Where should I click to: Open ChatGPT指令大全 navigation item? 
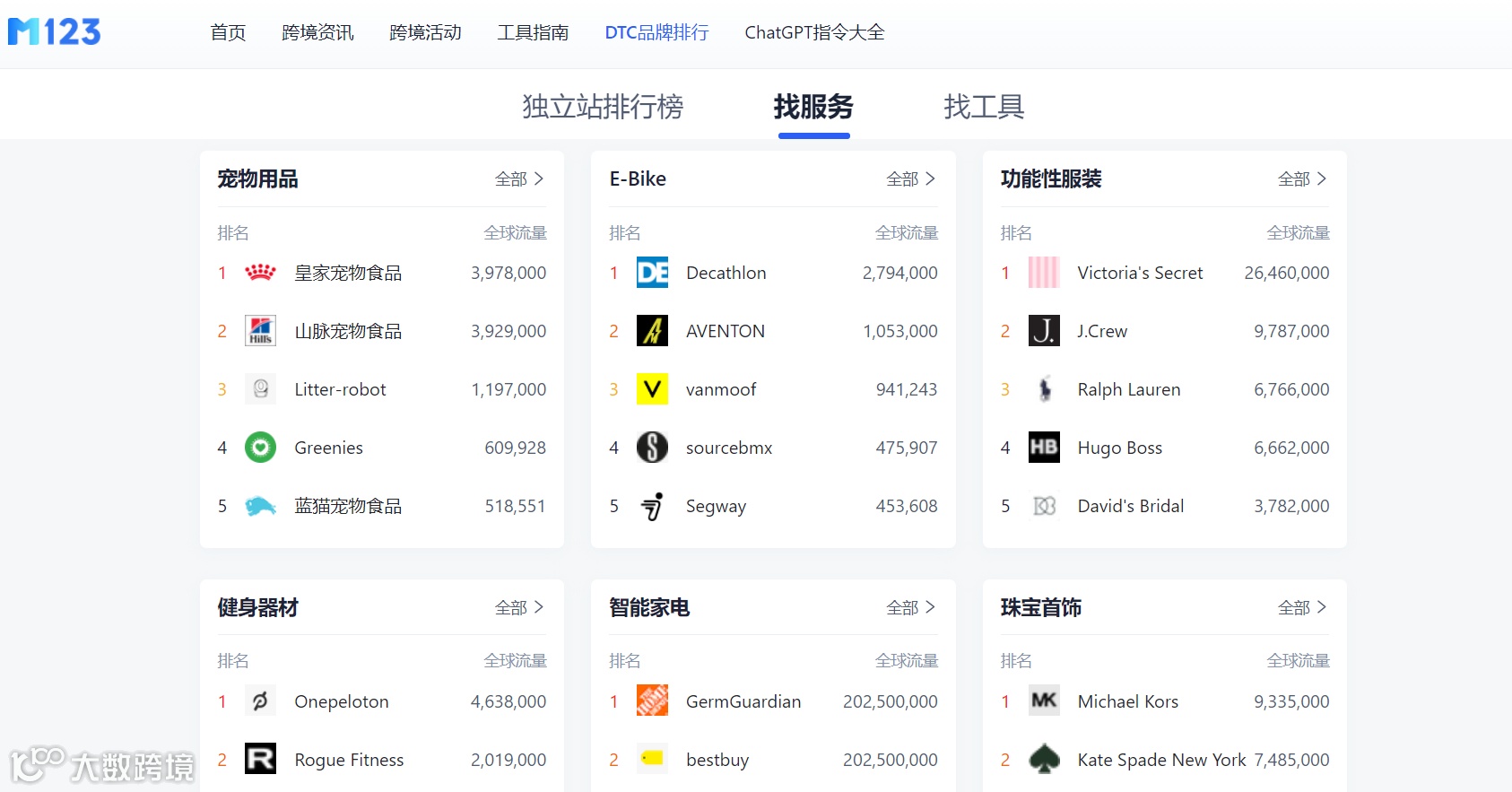click(x=814, y=33)
